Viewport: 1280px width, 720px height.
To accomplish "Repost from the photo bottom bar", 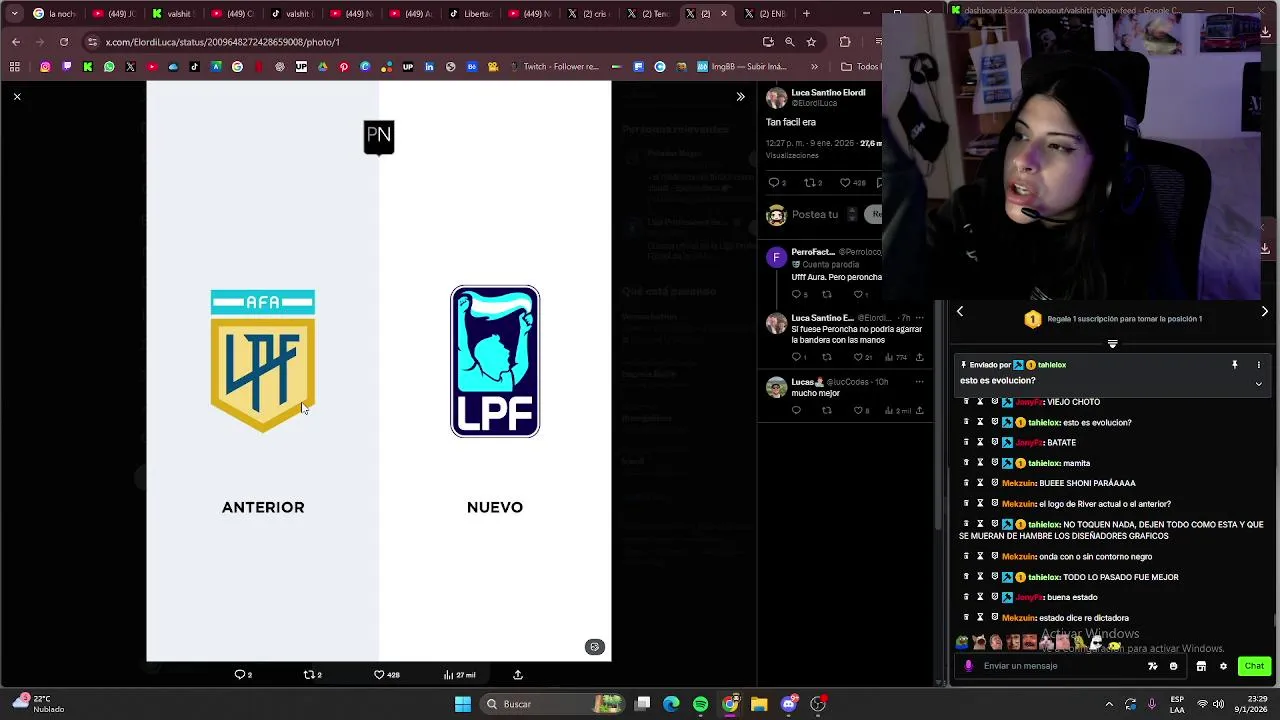I will 313,675.
